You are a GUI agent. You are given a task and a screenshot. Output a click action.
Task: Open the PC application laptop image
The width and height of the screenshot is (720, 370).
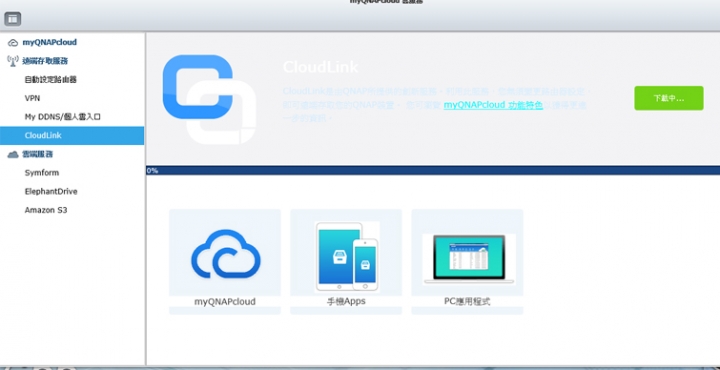click(469, 259)
